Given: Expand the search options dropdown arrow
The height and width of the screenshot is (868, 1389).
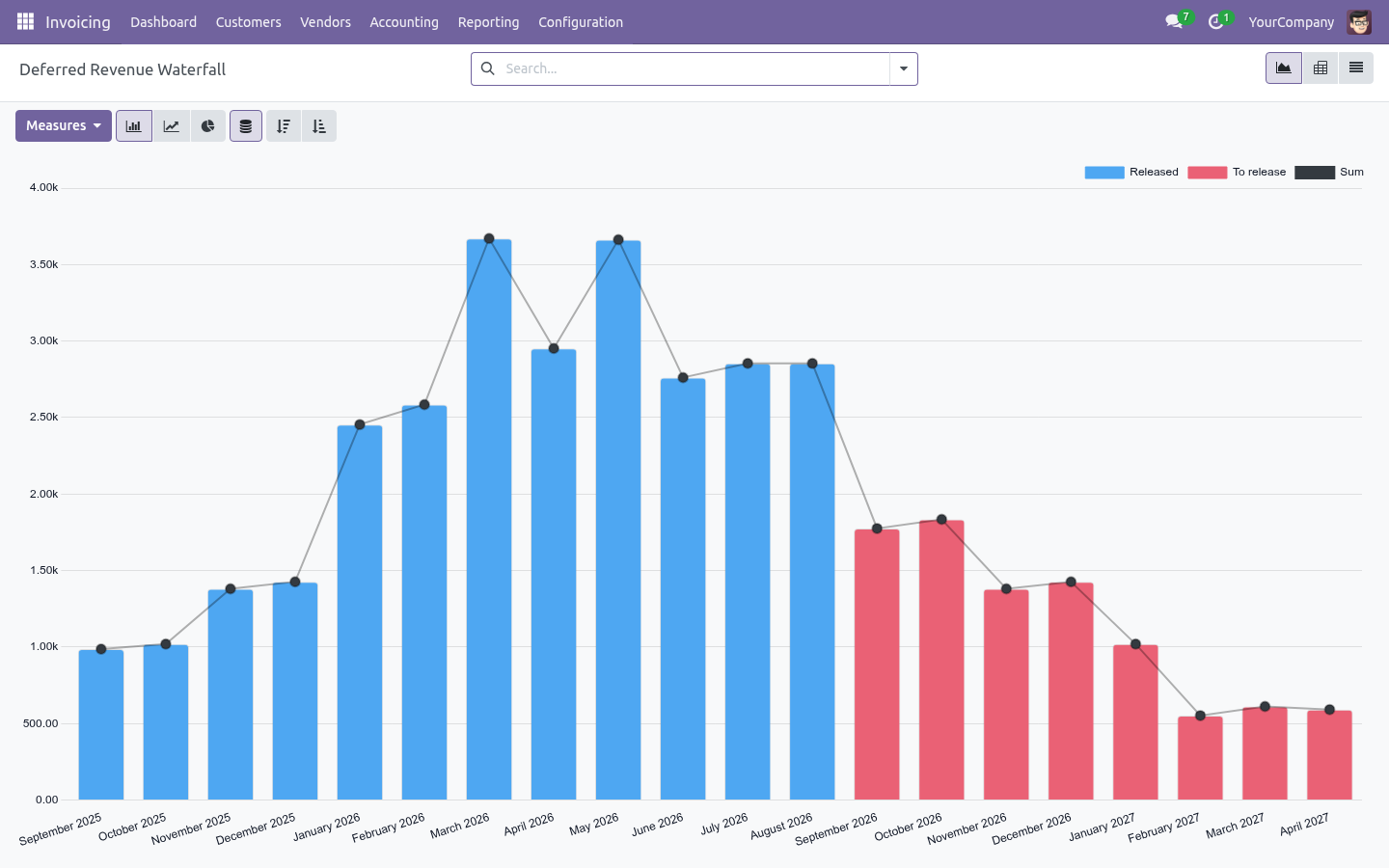Looking at the screenshot, I should coord(904,68).
